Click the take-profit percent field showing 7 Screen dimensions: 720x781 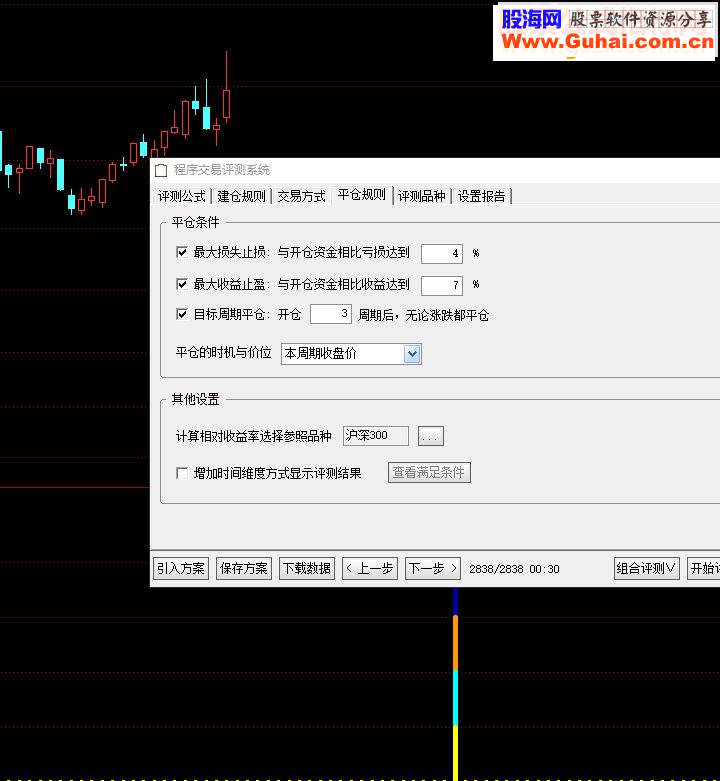pyautogui.click(x=442, y=285)
